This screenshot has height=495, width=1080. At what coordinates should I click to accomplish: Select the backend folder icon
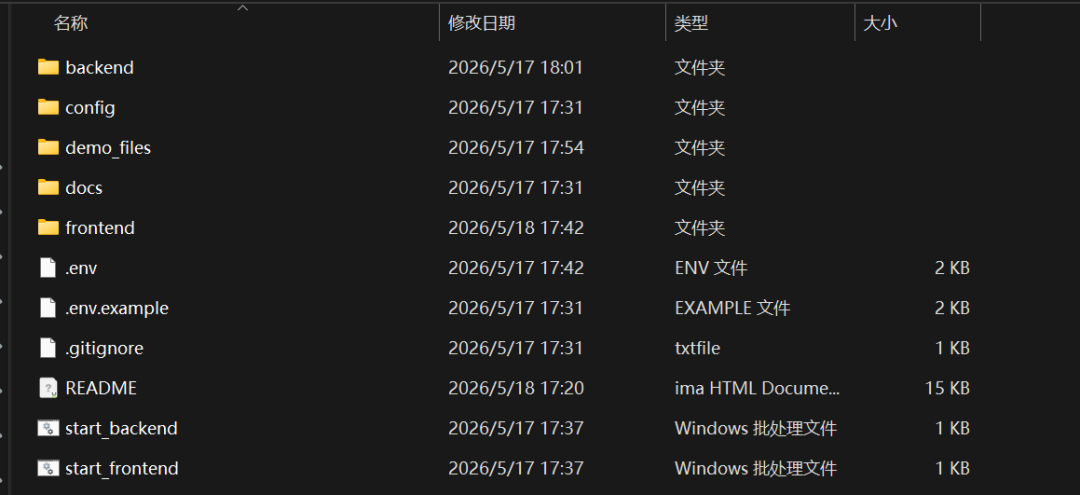click(48, 67)
